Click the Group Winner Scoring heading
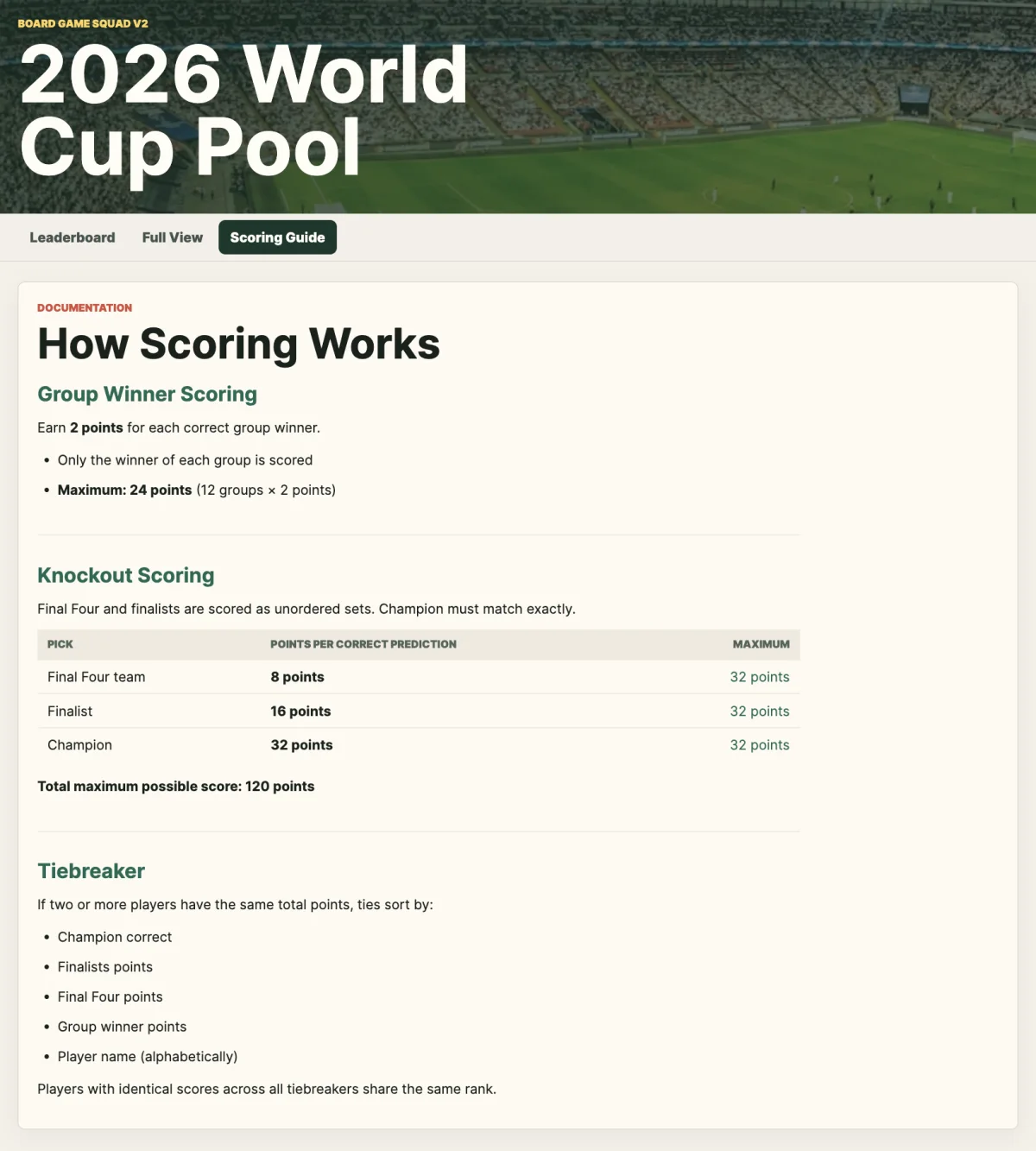The image size is (1036, 1151). click(x=147, y=394)
